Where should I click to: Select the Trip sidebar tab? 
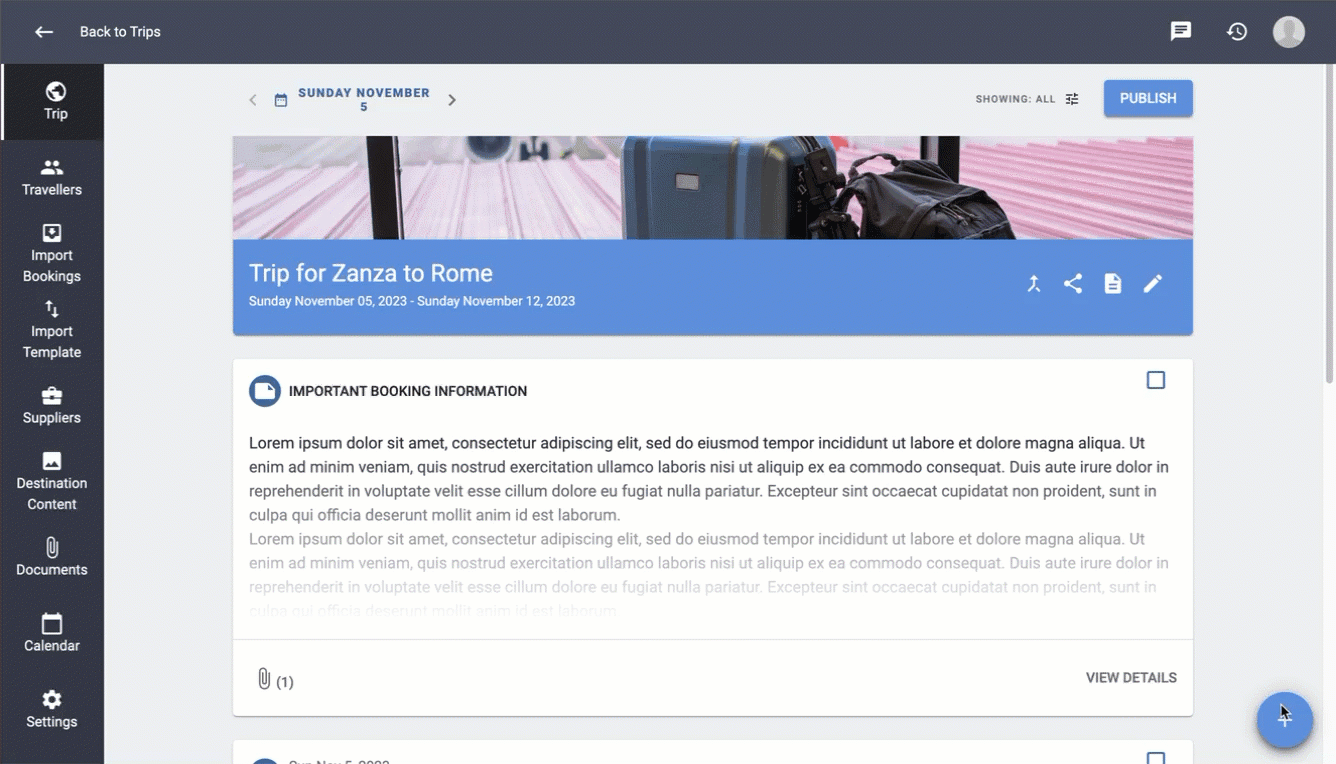point(53,102)
